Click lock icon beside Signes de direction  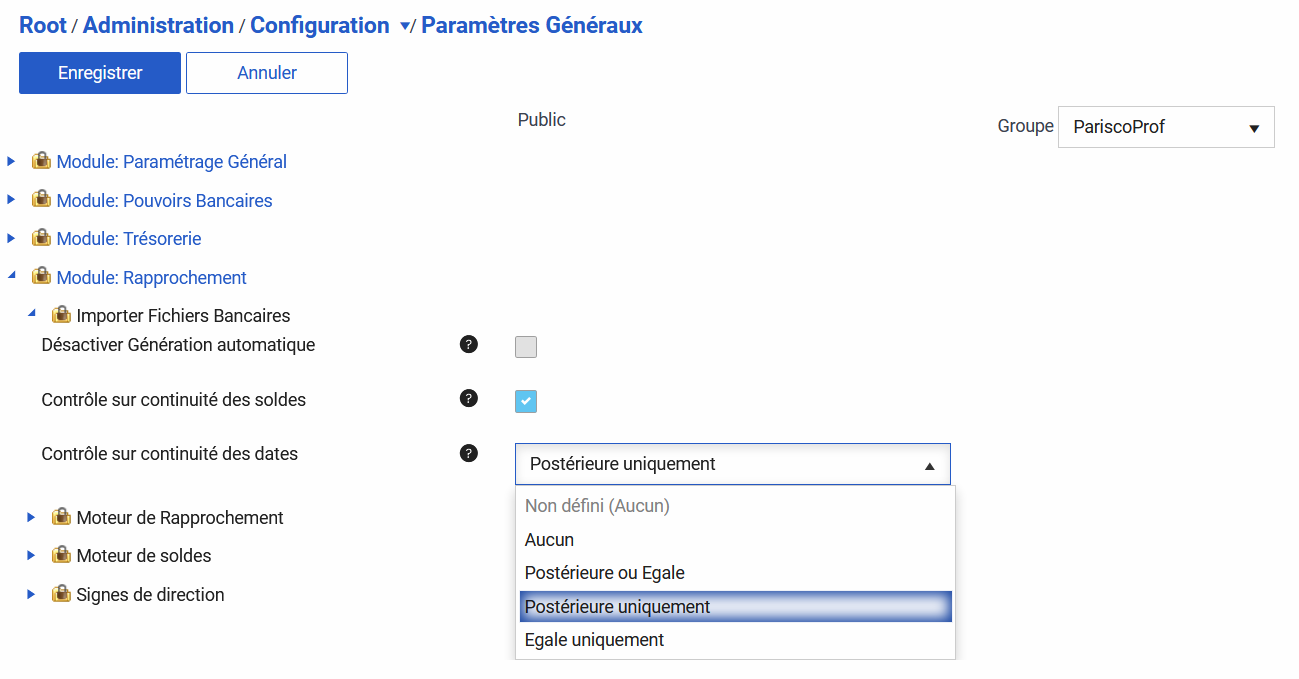click(61, 594)
